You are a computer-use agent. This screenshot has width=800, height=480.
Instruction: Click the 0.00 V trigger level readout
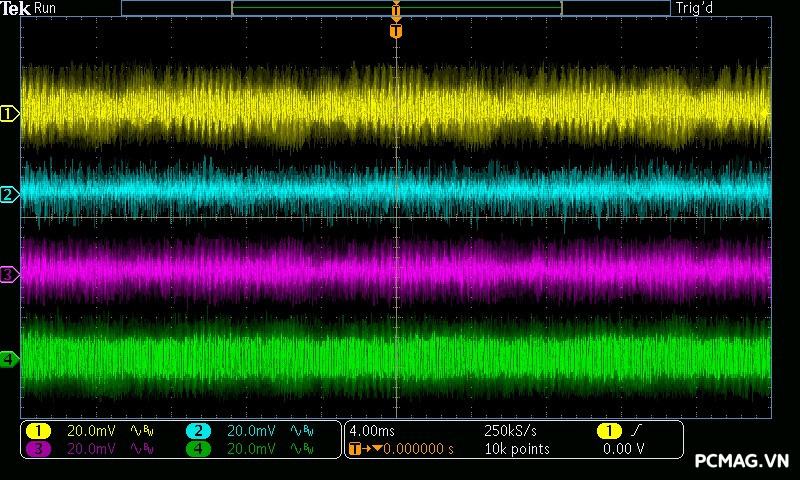[x=624, y=449]
